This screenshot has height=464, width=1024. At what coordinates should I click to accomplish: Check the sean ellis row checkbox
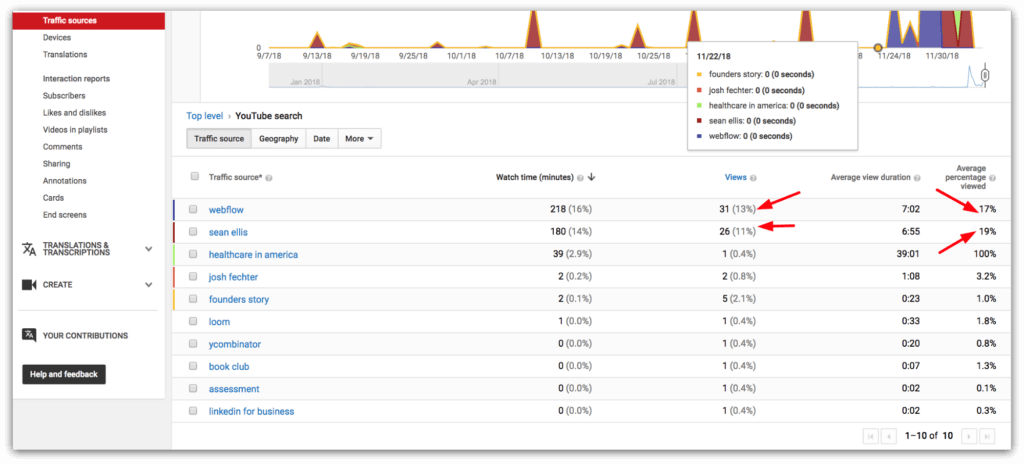tap(193, 232)
